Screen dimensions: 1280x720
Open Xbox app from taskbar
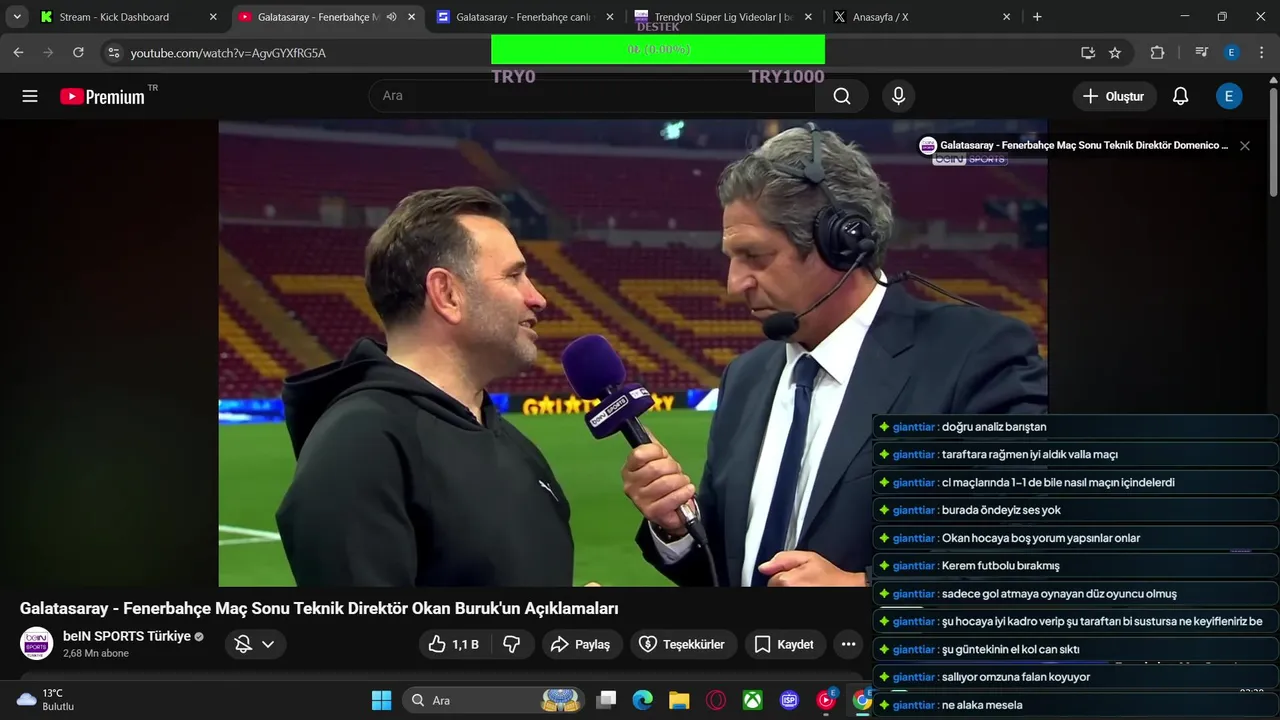click(x=752, y=700)
